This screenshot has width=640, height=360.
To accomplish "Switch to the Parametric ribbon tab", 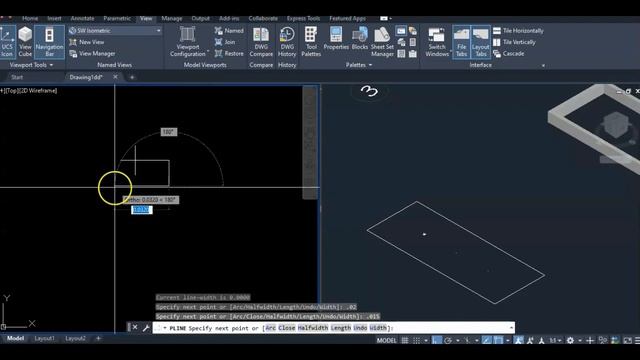I will pyautogui.click(x=117, y=18).
